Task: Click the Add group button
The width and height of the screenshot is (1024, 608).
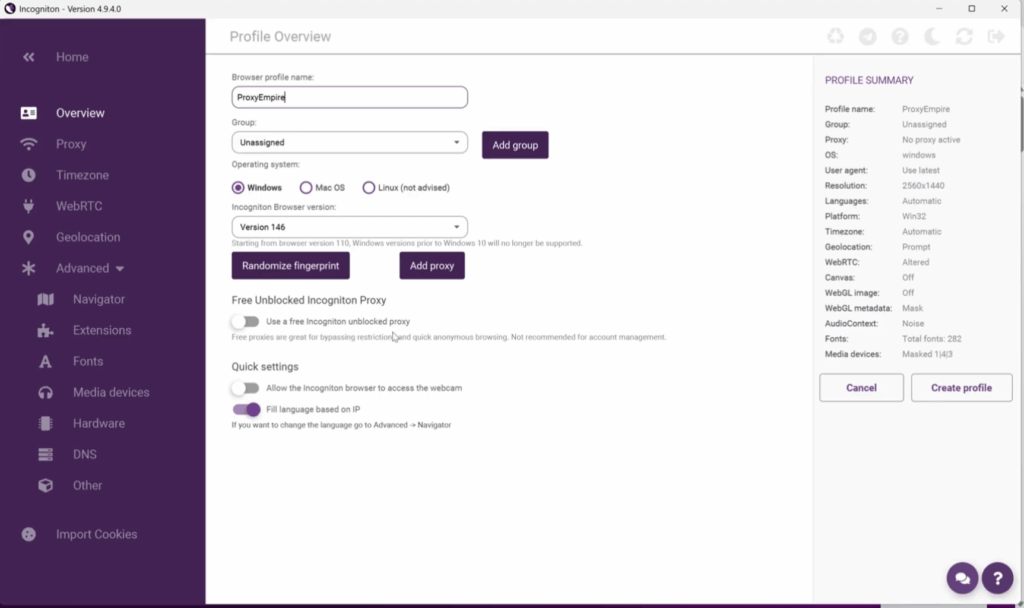Action: tap(515, 145)
